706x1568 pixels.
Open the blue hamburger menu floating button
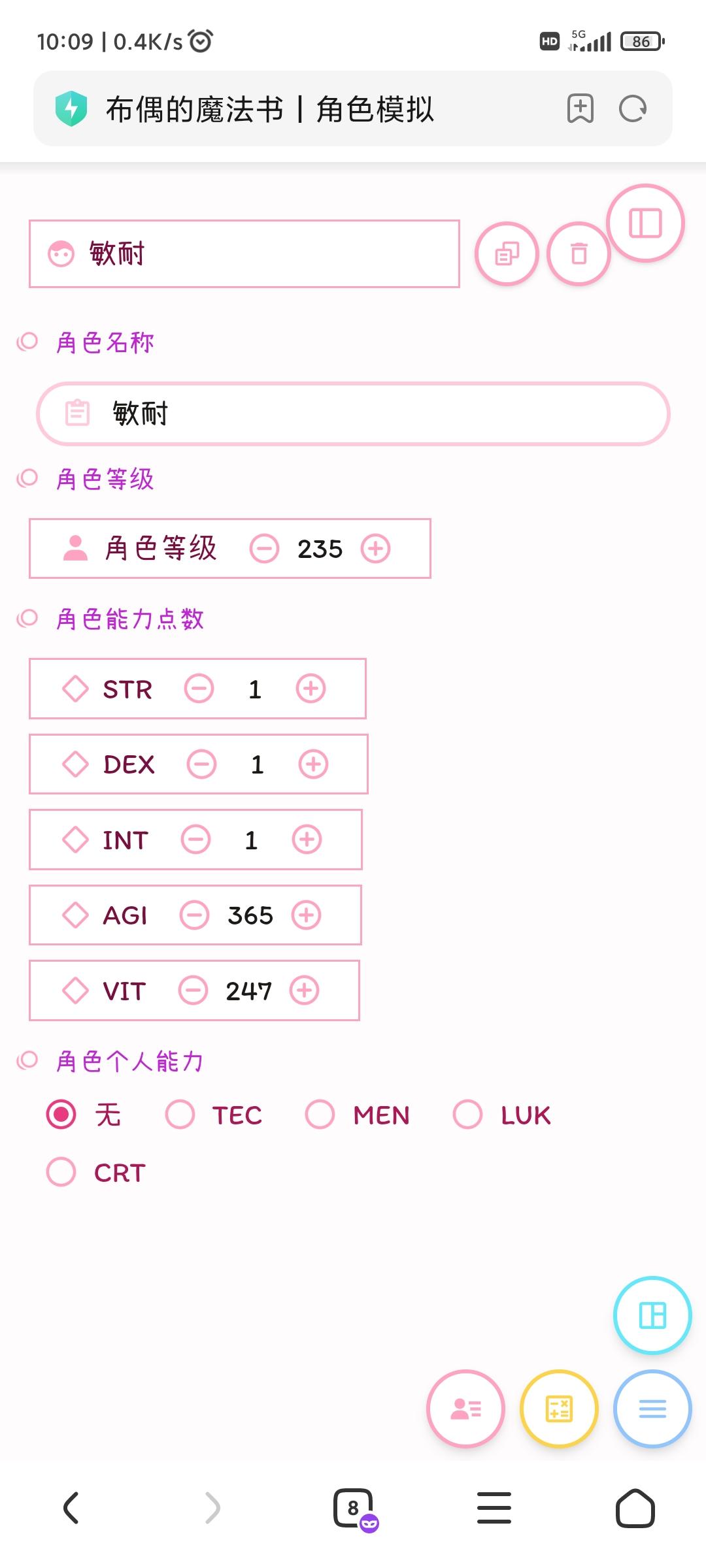(652, 1409)
